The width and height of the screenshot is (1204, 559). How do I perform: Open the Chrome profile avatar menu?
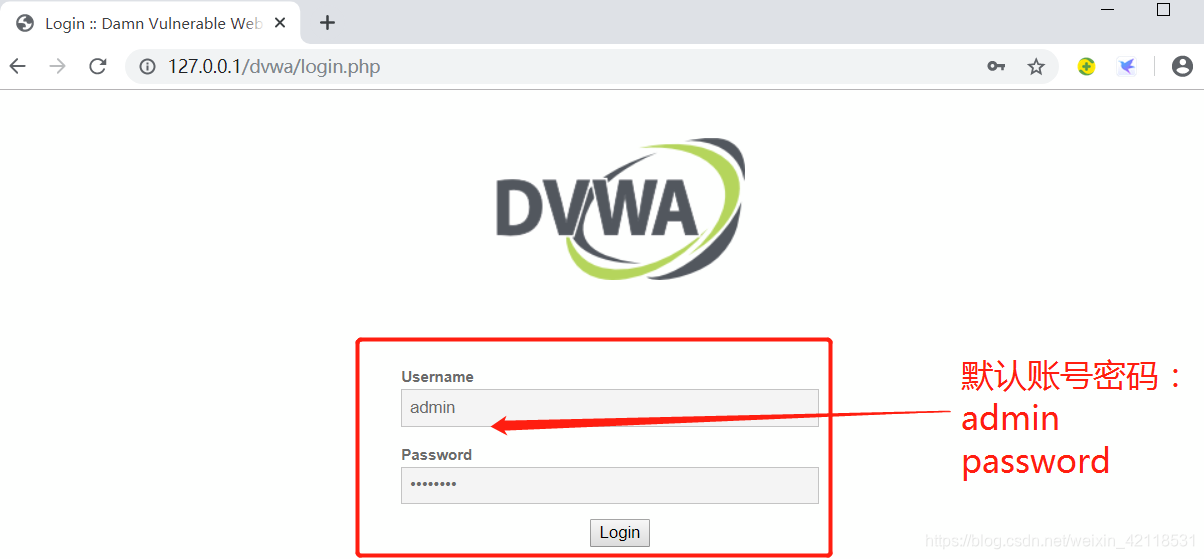(x=1182, y=67)
